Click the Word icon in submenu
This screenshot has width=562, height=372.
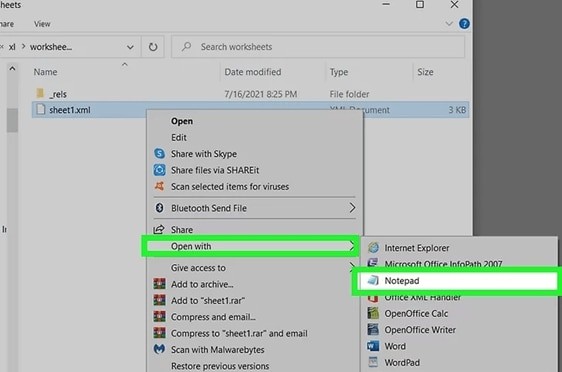373,346
